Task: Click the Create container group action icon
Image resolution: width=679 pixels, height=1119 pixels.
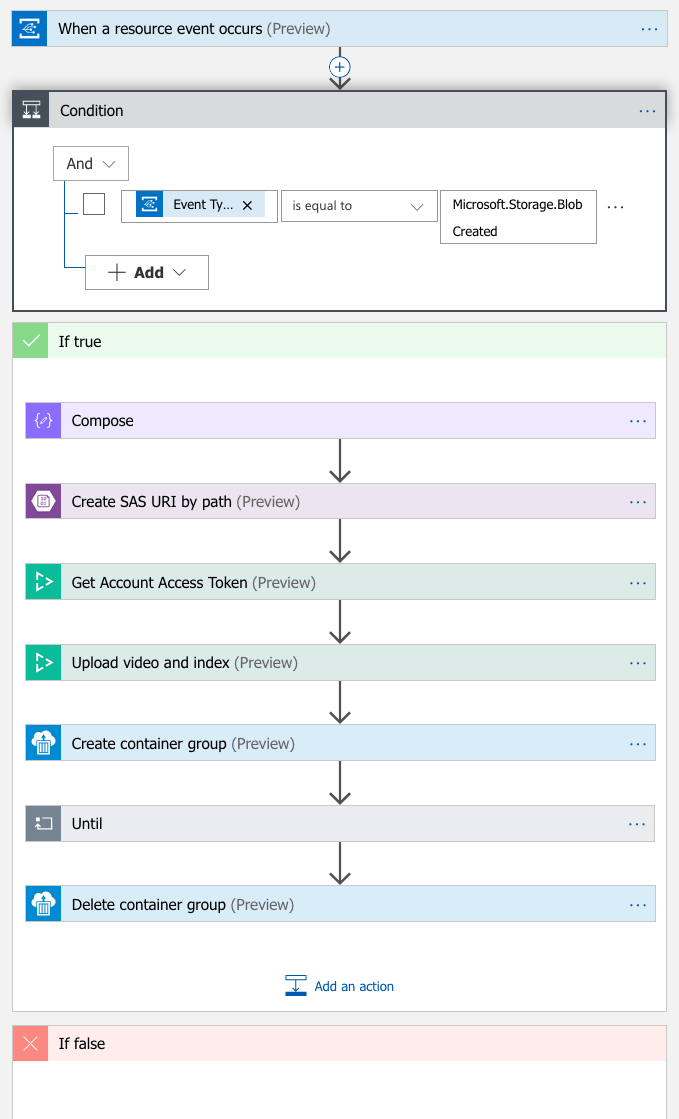Action: (x=41, y=743)
